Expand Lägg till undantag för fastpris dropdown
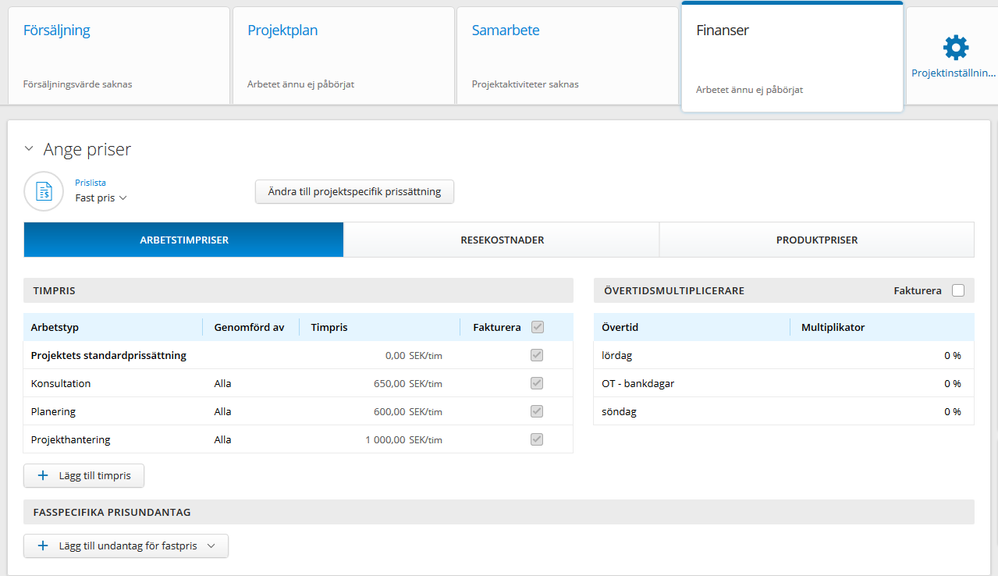This screenshot has height=576, width=998. coord(211,545)
